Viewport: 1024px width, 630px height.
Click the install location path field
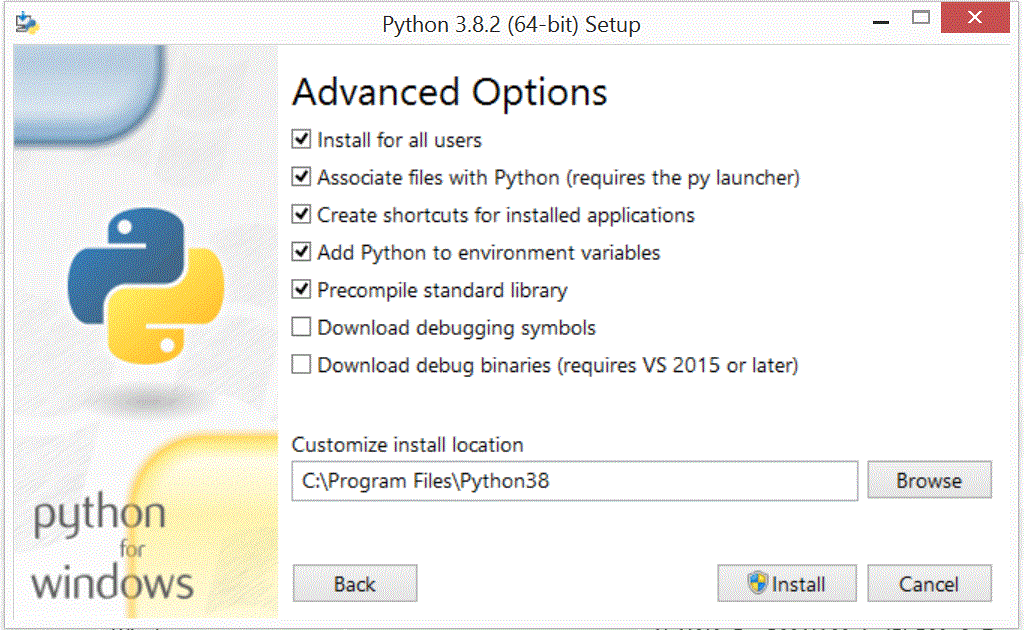point(575,481)
